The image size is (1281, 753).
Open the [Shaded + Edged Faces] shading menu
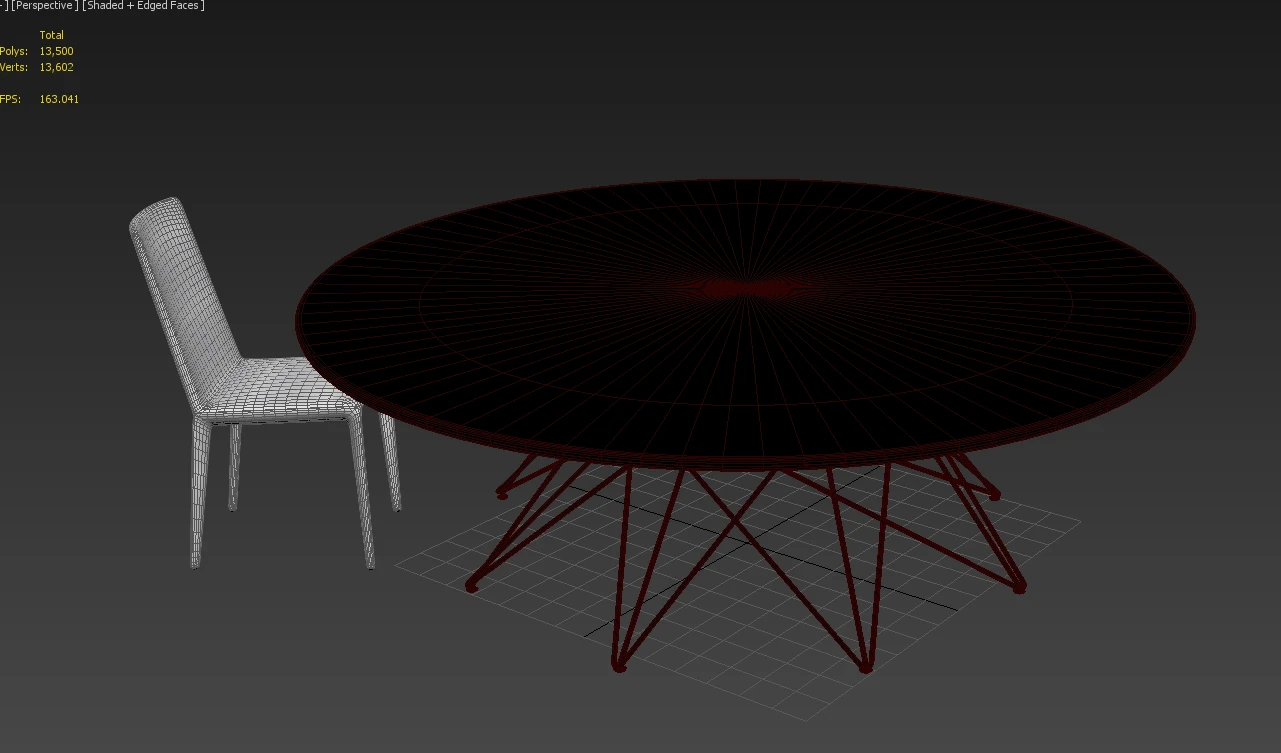tap(144, 6)
